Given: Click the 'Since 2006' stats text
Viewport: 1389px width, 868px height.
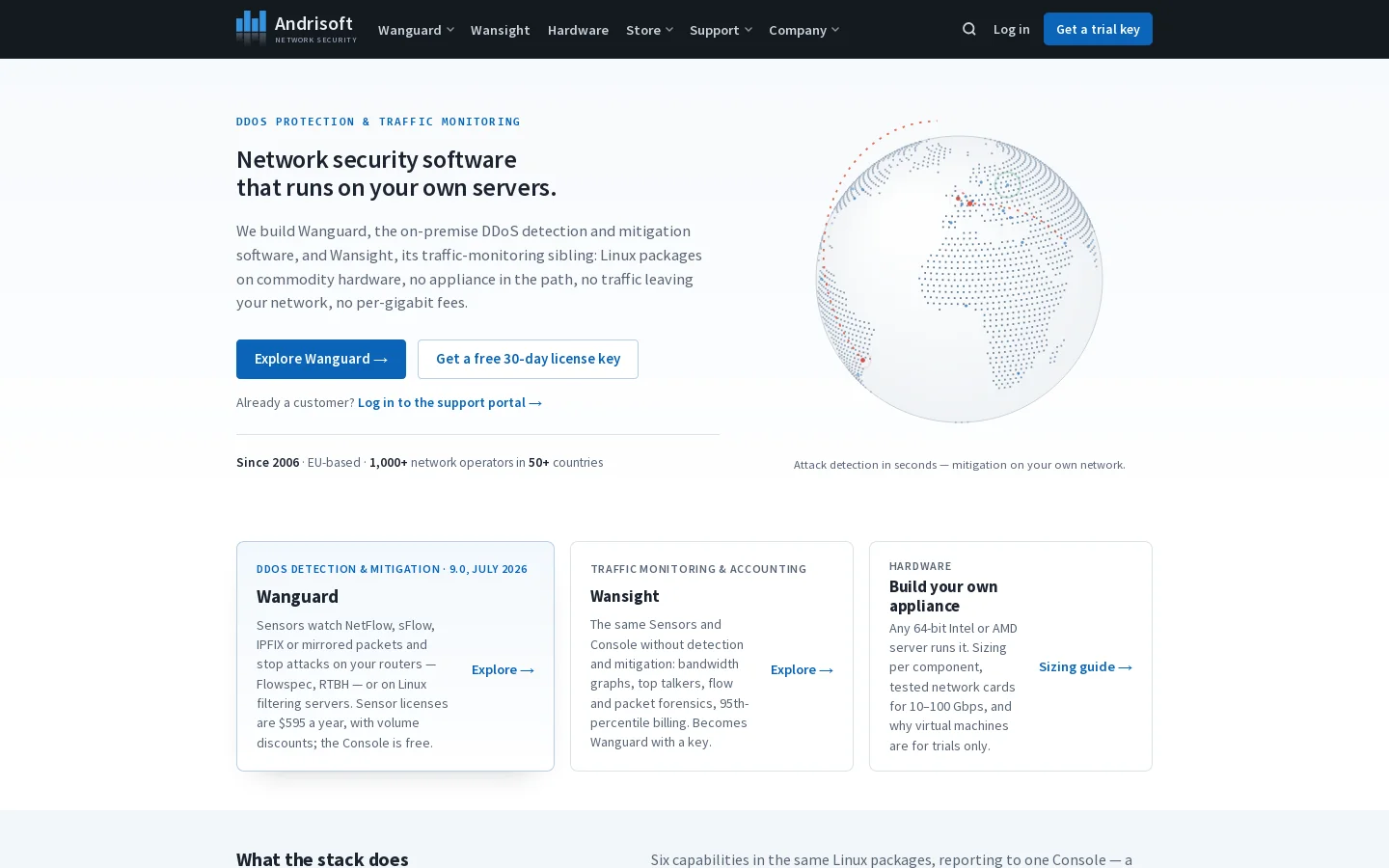Looking at the screenshot, I should point(420,462).
